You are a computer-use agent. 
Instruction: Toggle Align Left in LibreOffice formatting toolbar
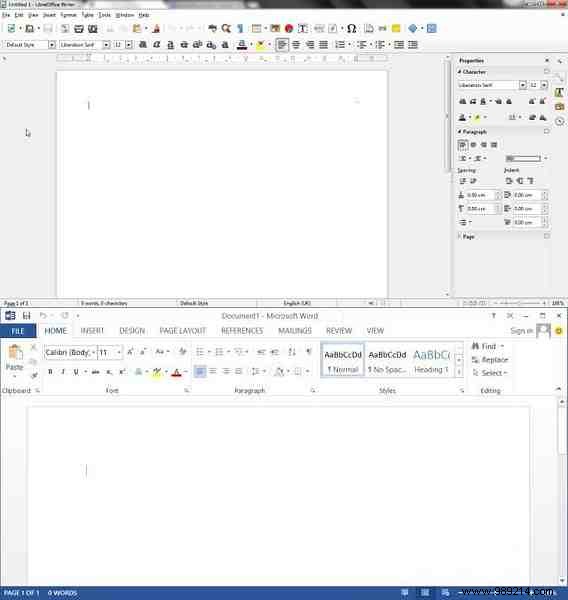coord(282,45)
